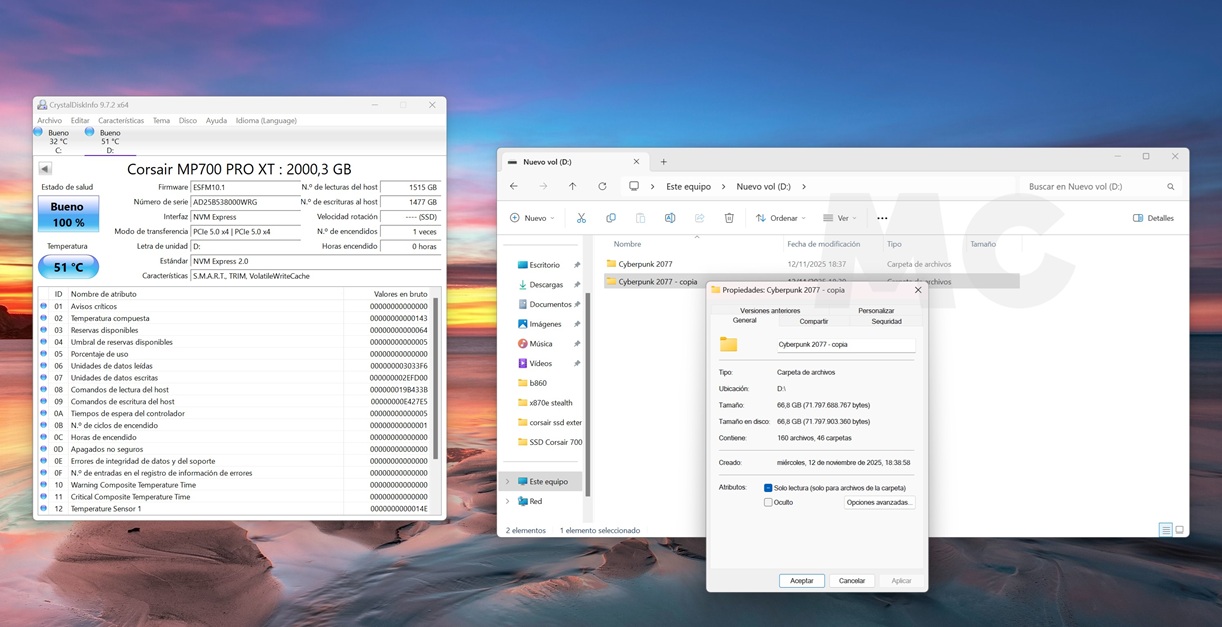Switch to the Seguridad tab

coord(886,321)
